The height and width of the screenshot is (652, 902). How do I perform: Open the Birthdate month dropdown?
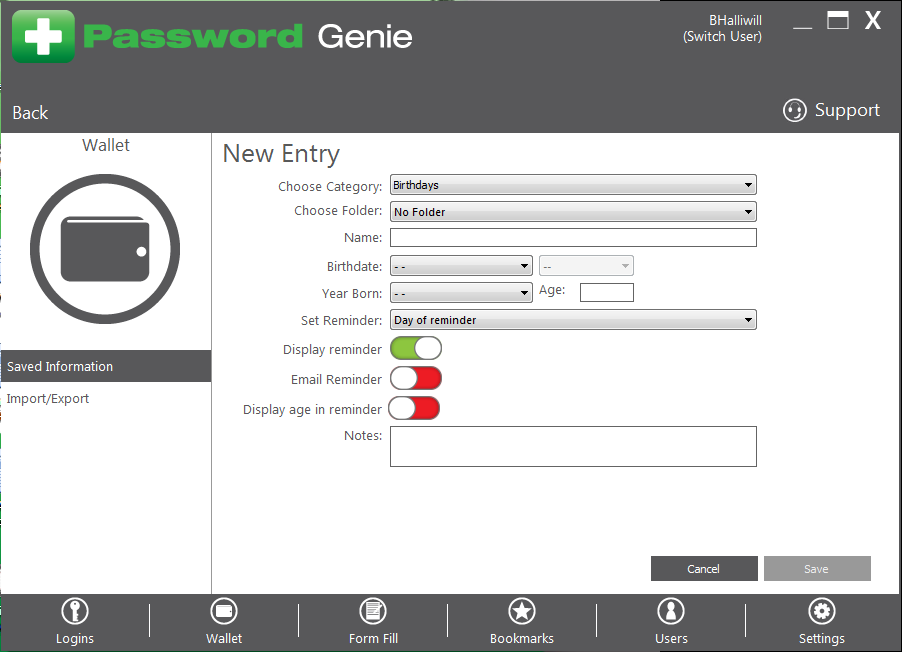click(x=461, y=266)
